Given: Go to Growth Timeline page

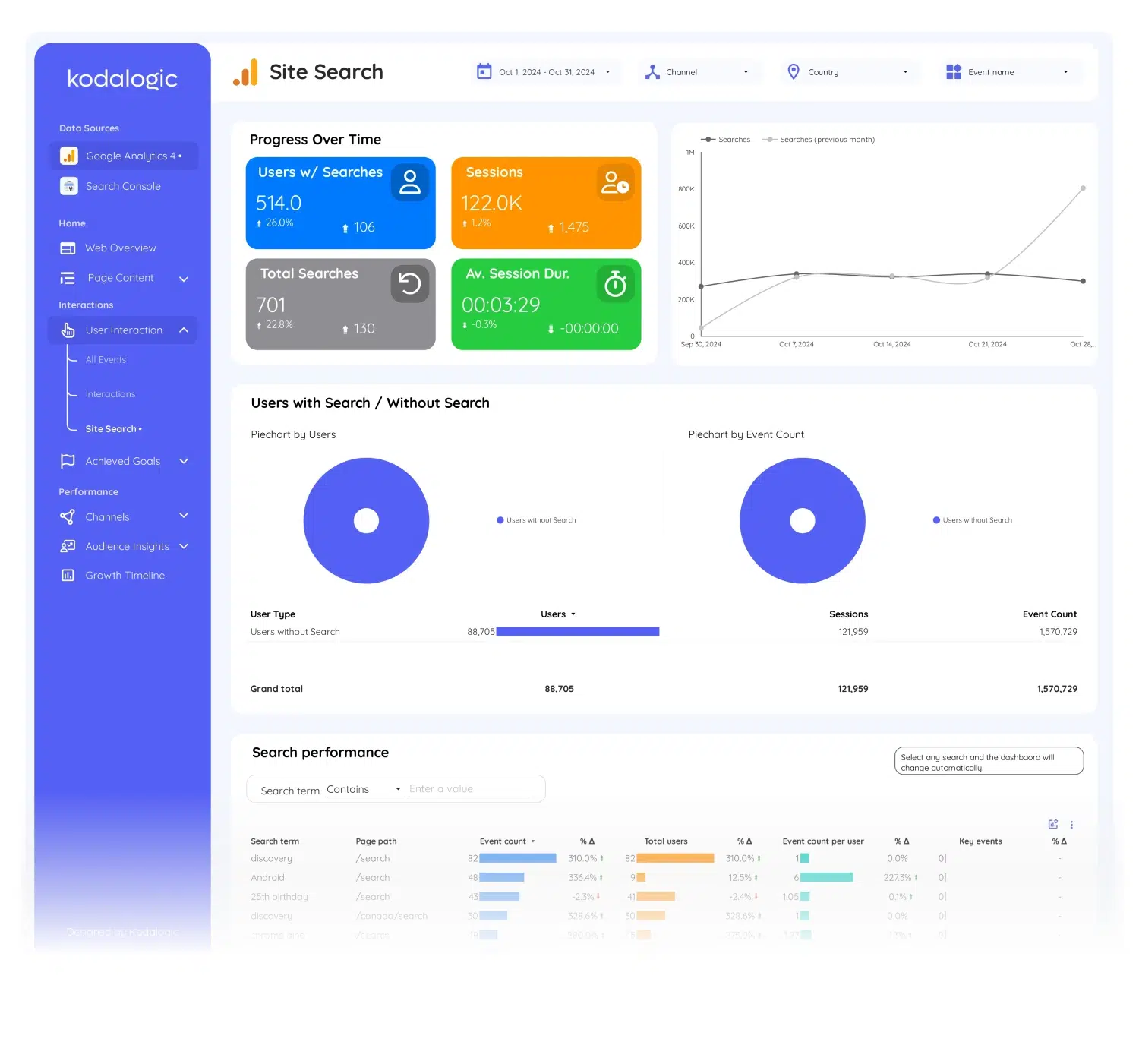Looking at the screenshot, I should (125, 576).
